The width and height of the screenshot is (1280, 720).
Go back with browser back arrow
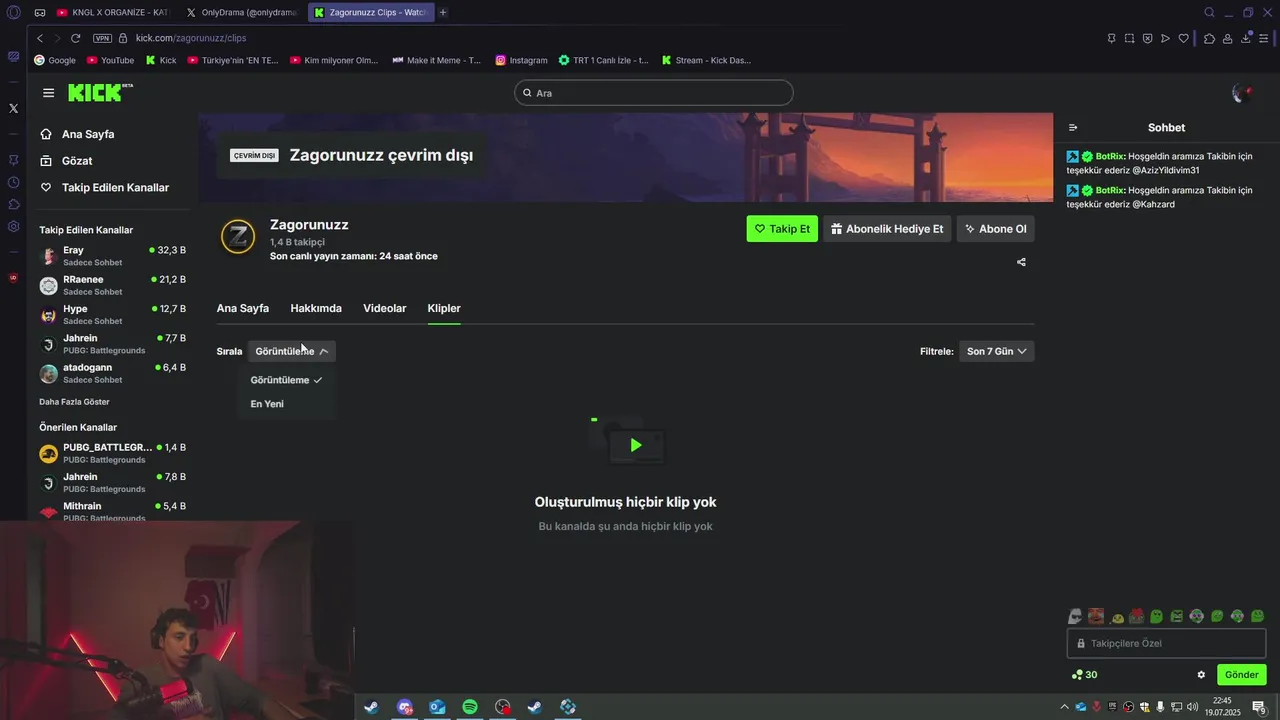coord(40,38)
